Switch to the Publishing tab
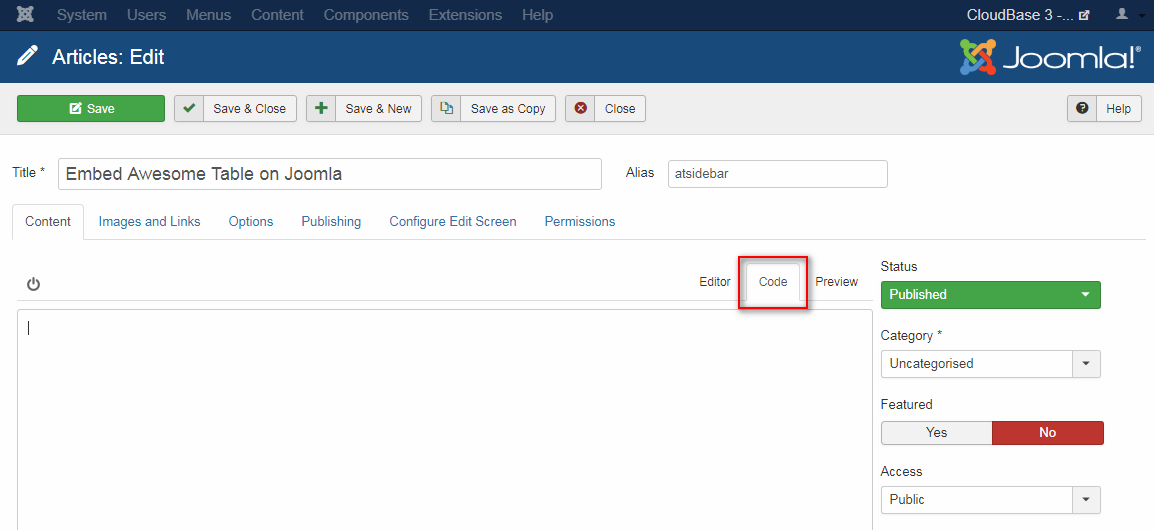Image resolution: width=1154 pixels, height=530 pixels. (x=331, y=222)
